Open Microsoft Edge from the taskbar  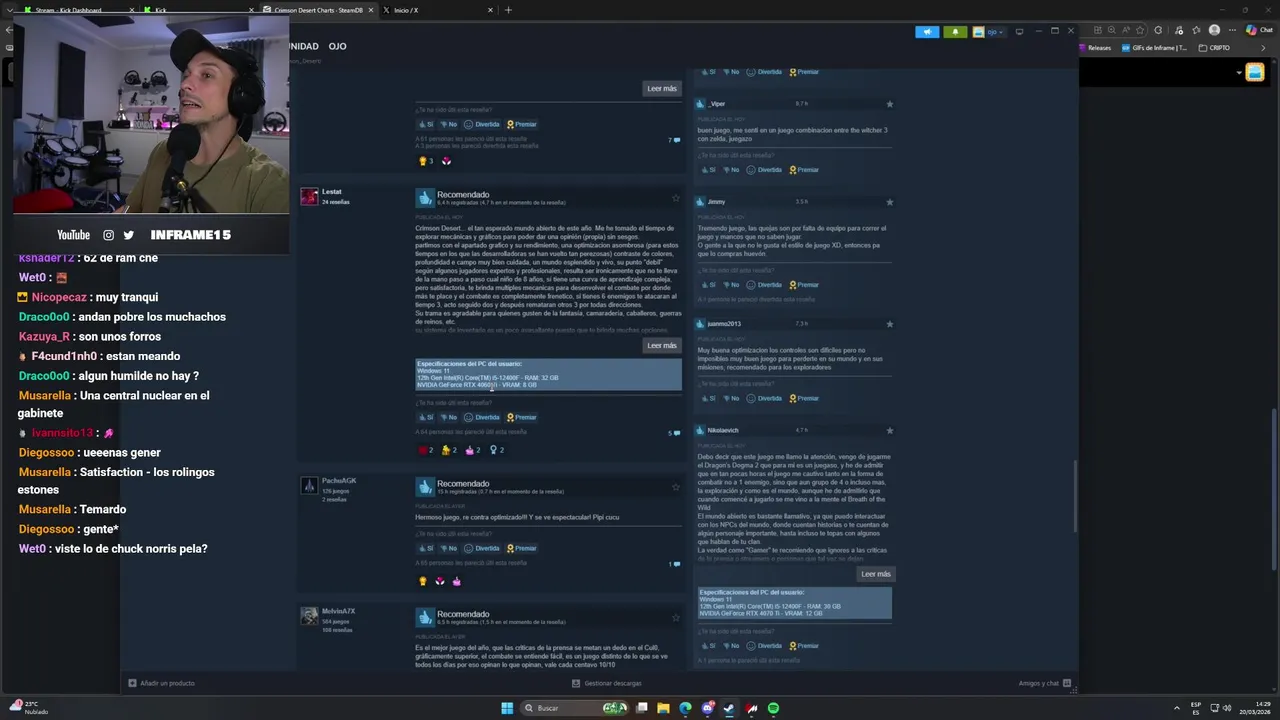point(685,708)
